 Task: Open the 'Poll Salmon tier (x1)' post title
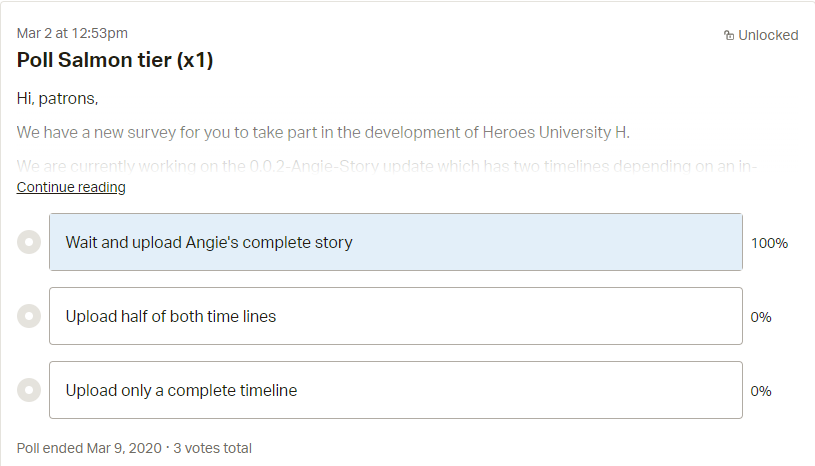coord(115,60)
